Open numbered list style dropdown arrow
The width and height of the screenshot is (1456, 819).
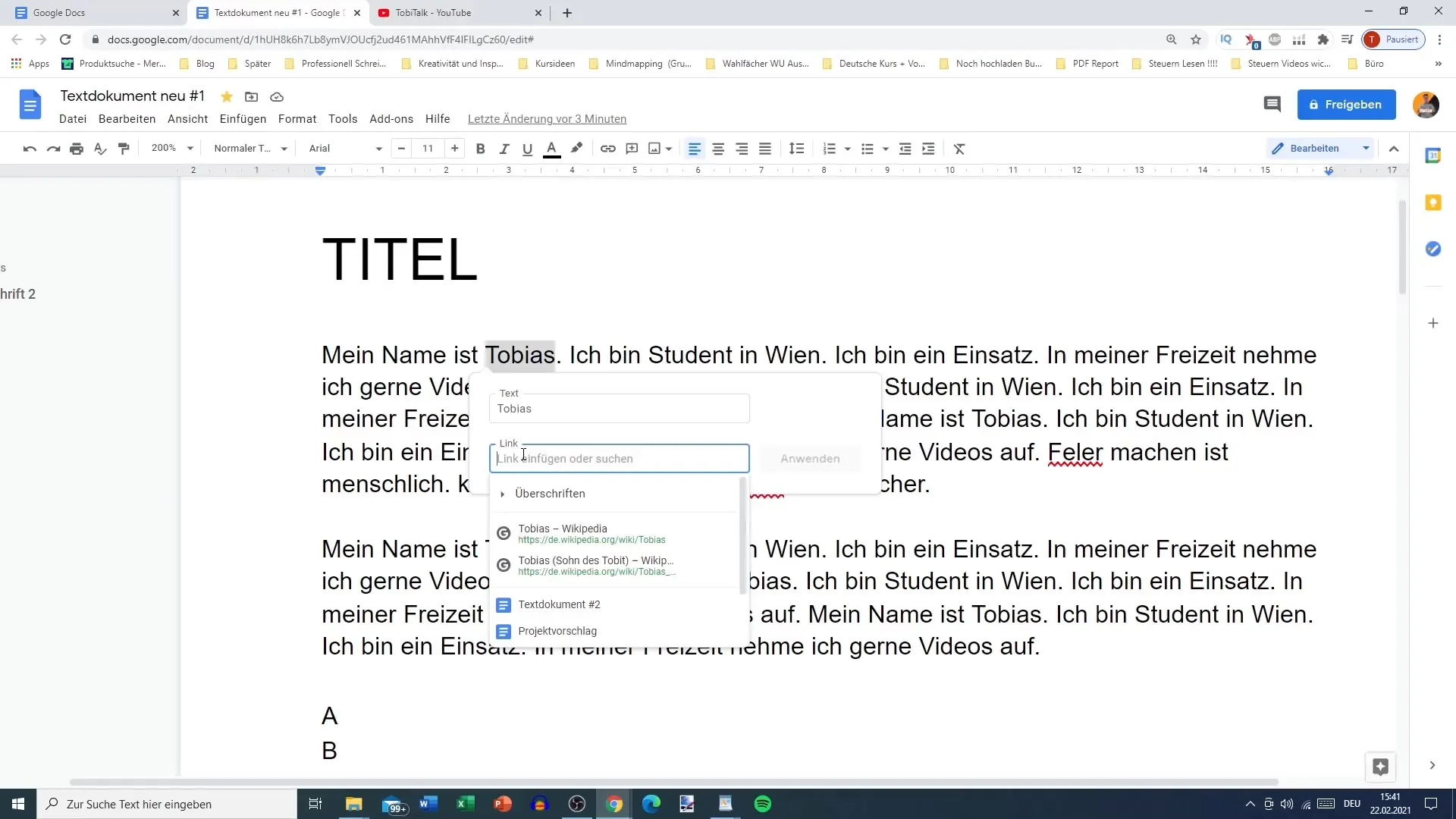pyautogui.click(x=848, y=149)
